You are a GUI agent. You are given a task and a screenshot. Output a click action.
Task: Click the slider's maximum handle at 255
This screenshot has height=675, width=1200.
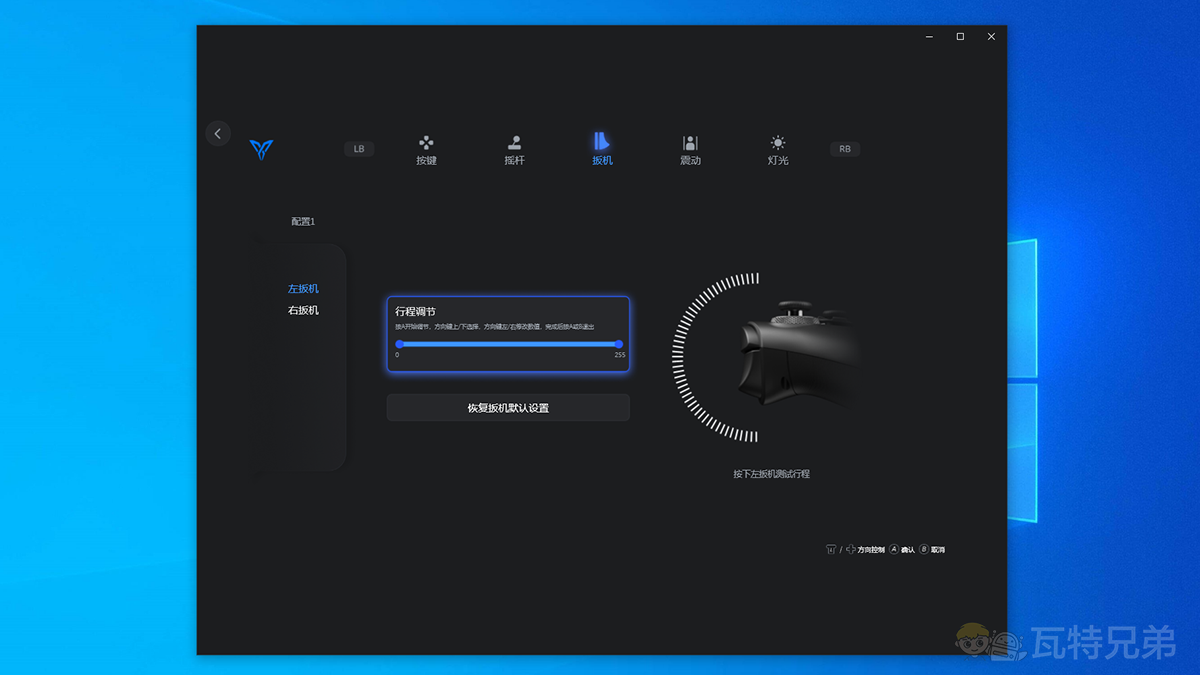pos(619,344)
